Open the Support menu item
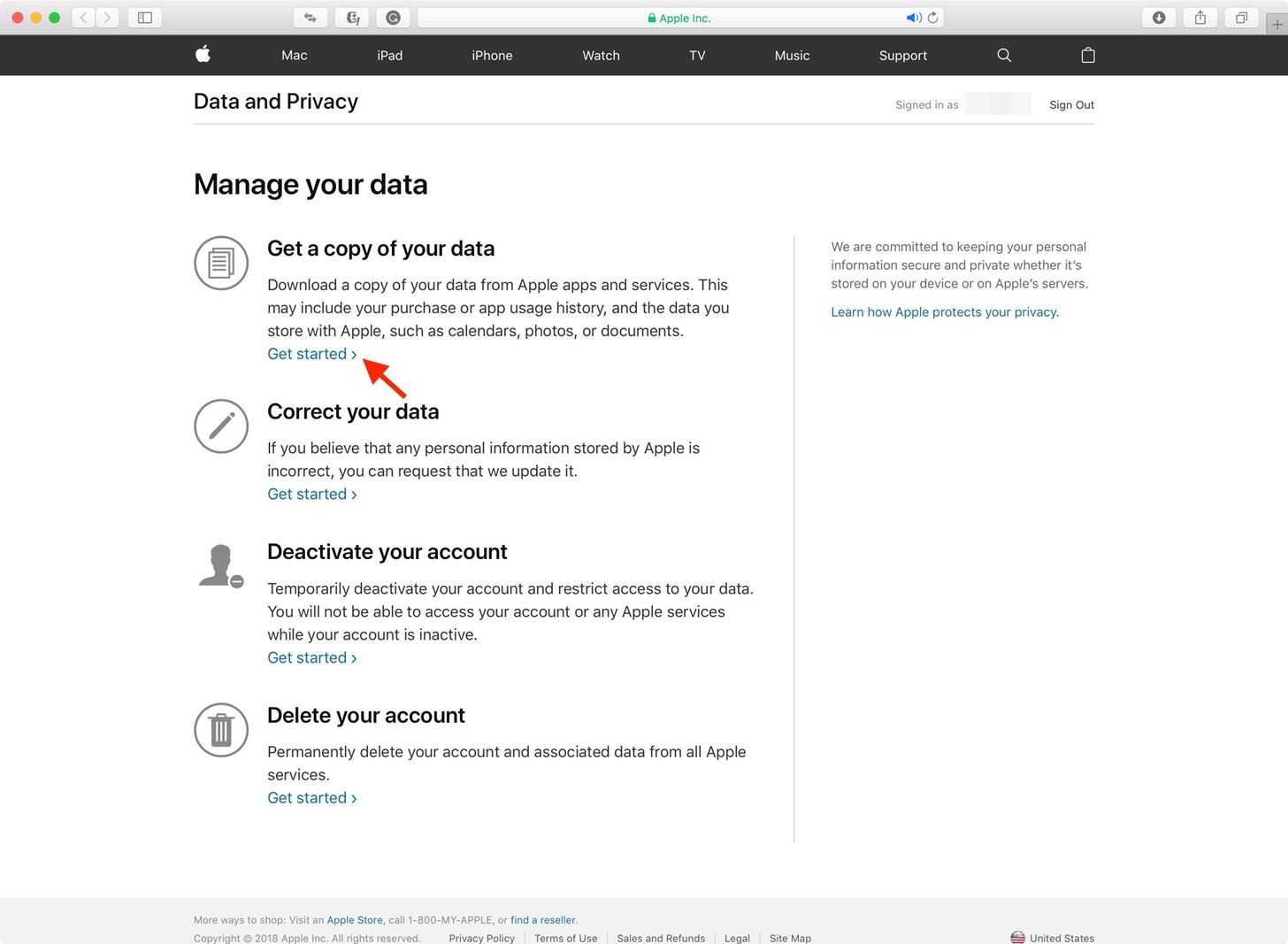The height and width of the screenshot is (944, 1288). pyautogui.click(x=903, y=55)
